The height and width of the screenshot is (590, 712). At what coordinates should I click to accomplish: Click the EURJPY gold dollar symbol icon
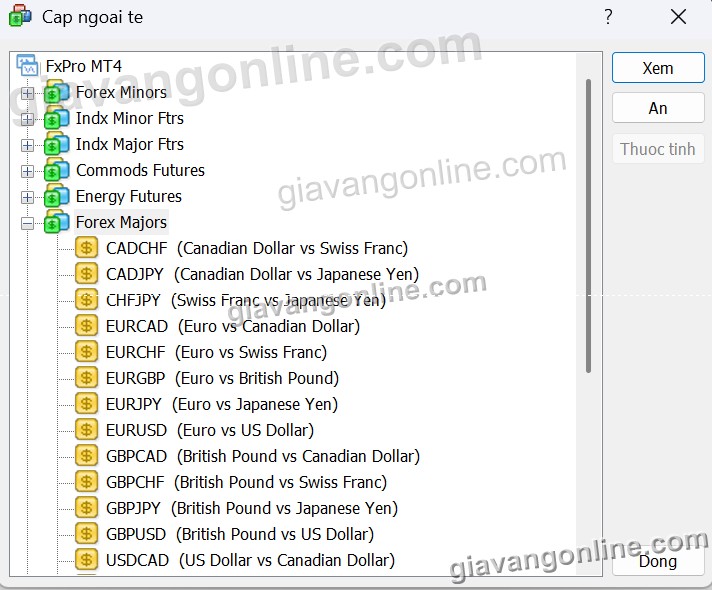(x=87, y=404)
